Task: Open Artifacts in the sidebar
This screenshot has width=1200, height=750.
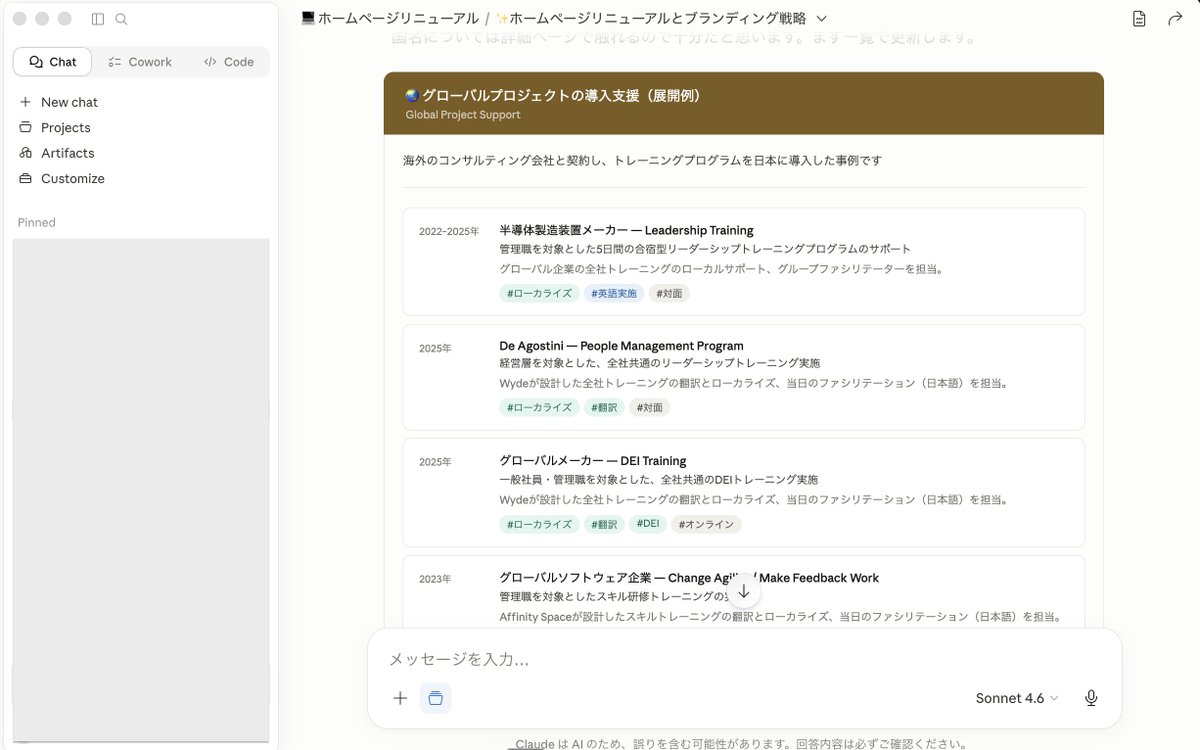Action: (x=67, y=153)
